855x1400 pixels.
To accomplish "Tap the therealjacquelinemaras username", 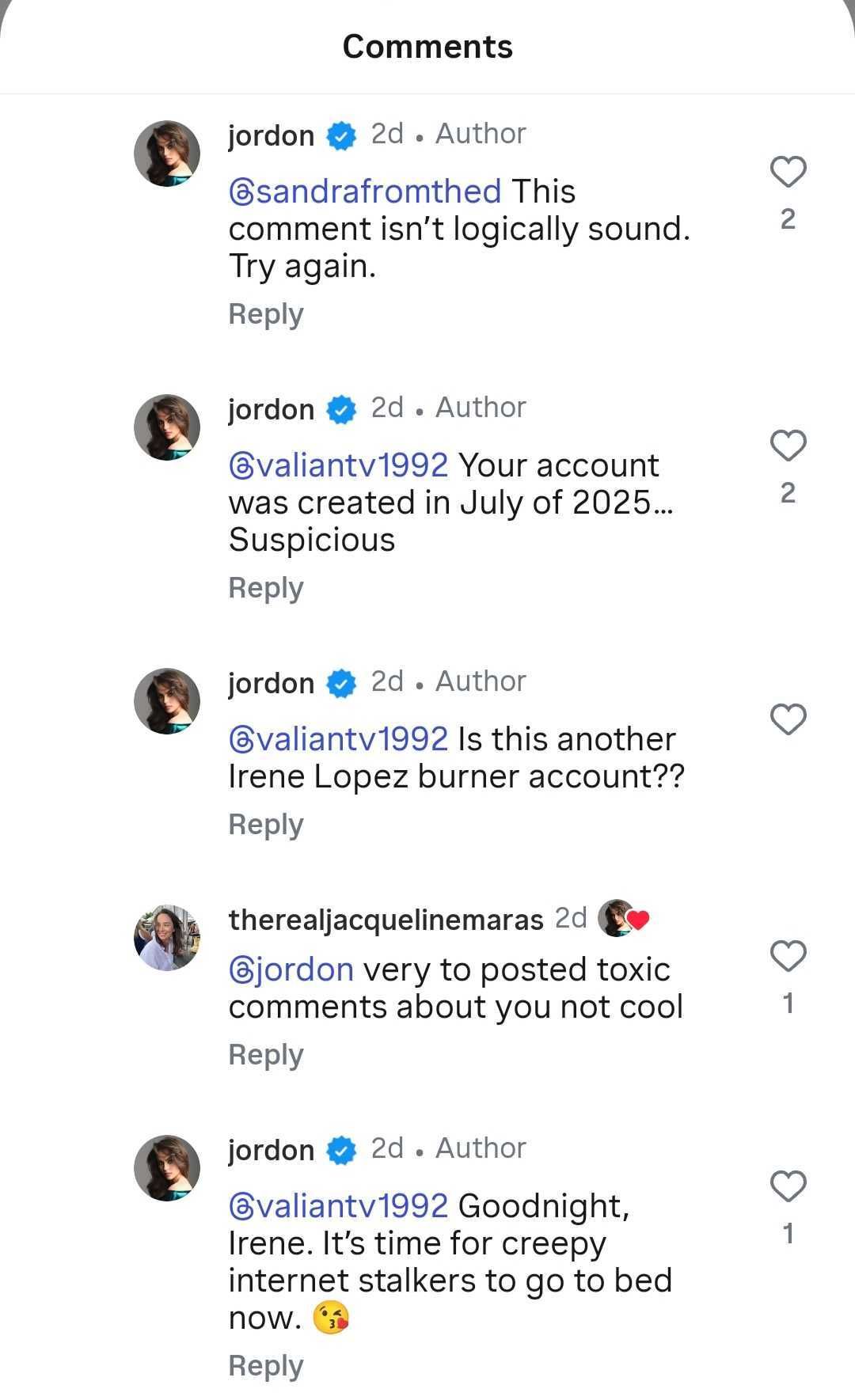I will pos(386,920).
